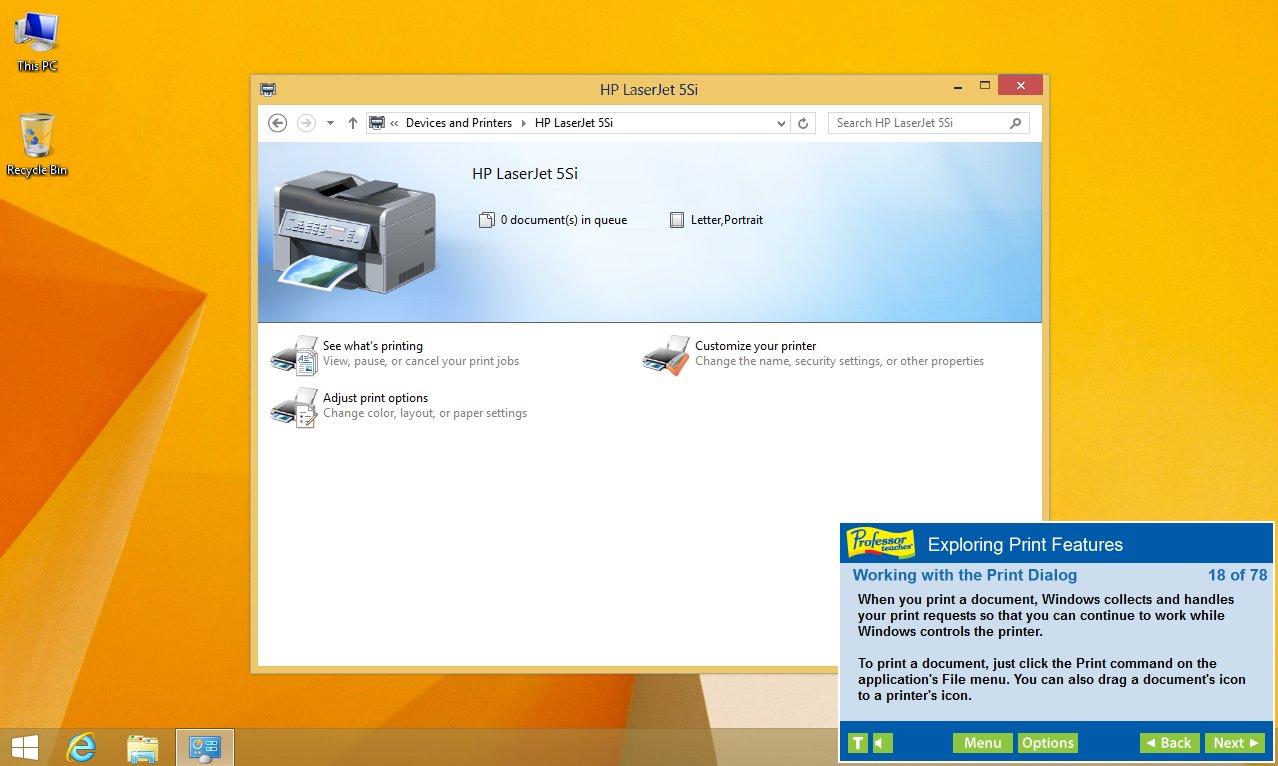Open the recent pages dropdown arrow
The height and width of the screenshot is (766, 1278).
(329, 122)
